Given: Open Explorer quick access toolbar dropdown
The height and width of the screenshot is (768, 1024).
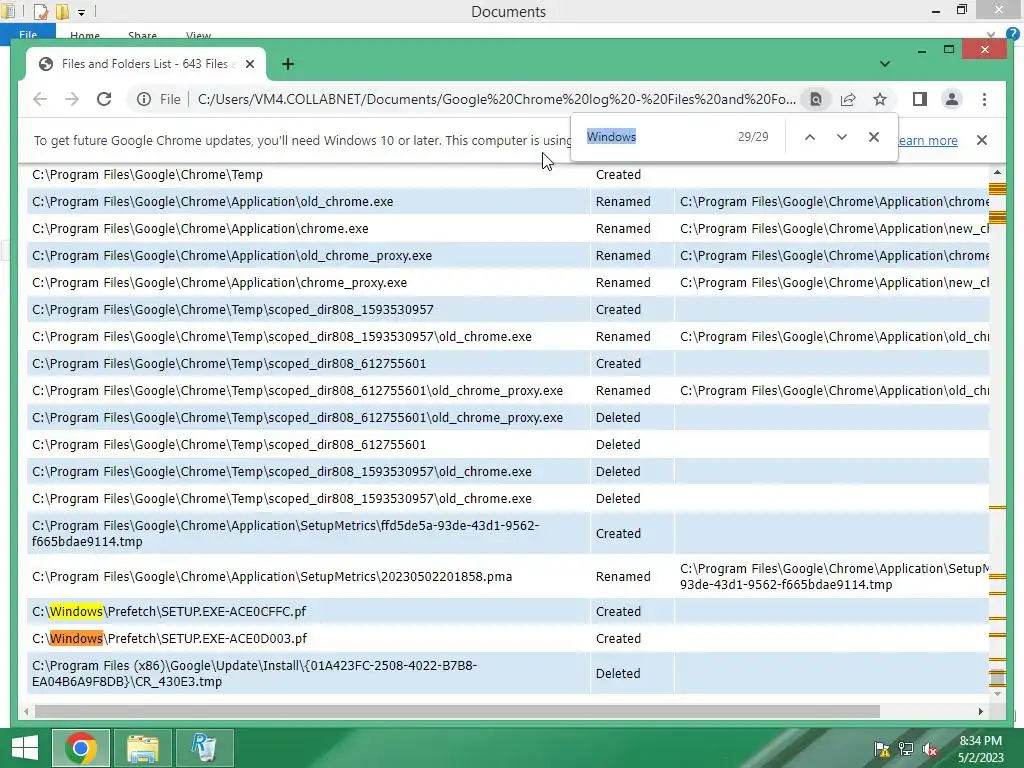Looking at the screenshot, I should coord(82,11).
